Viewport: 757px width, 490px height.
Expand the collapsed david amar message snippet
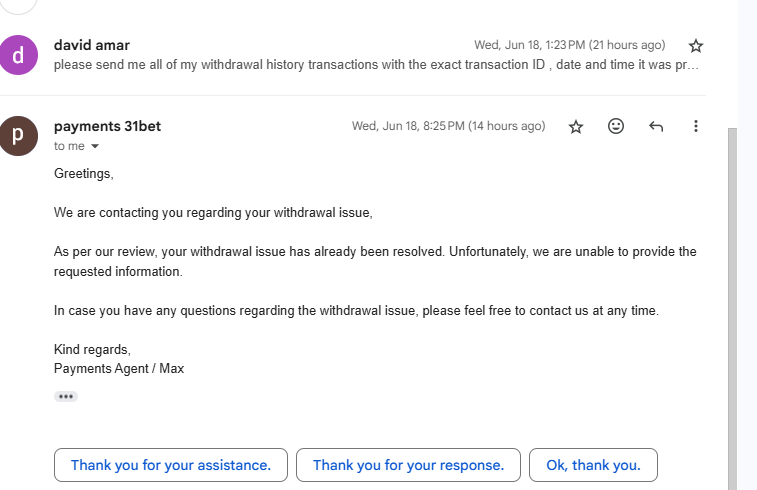(375, 66)
